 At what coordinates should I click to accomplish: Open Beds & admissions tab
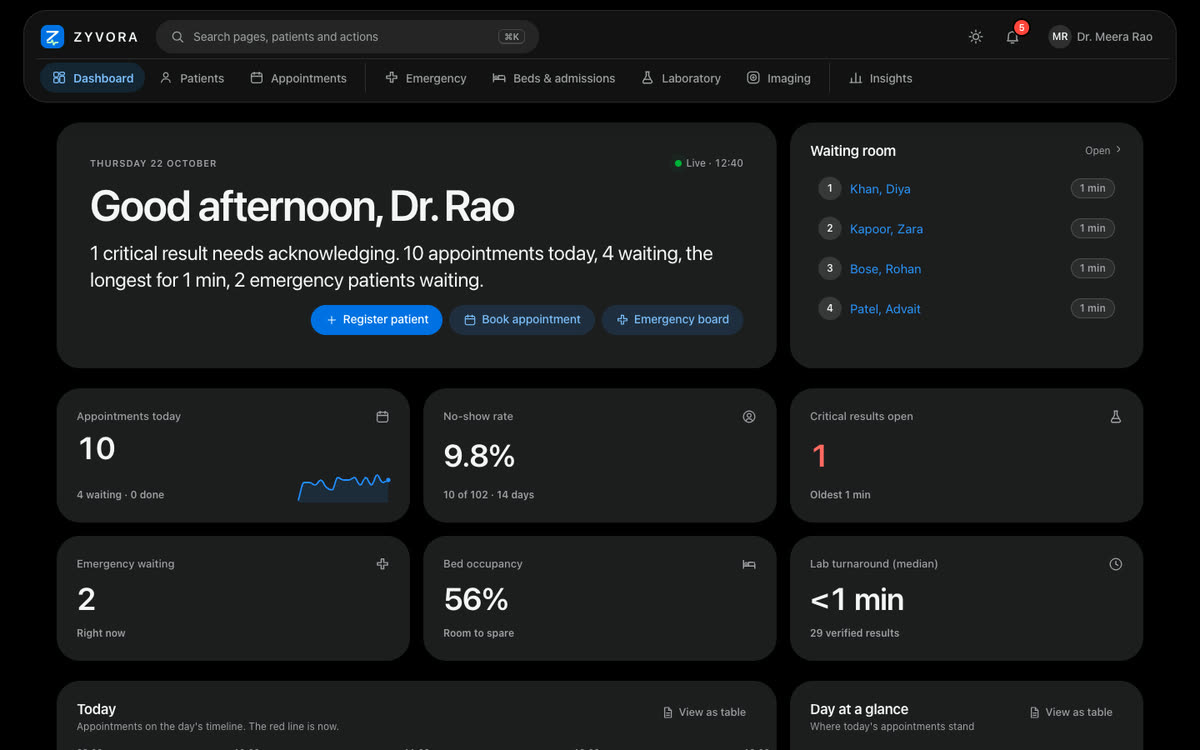(554, 78)
